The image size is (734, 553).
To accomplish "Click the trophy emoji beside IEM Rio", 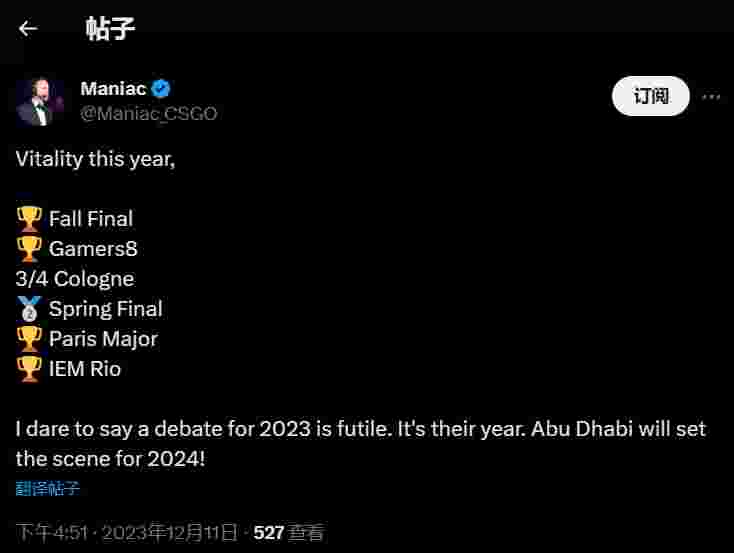I will tap(29, 369).
